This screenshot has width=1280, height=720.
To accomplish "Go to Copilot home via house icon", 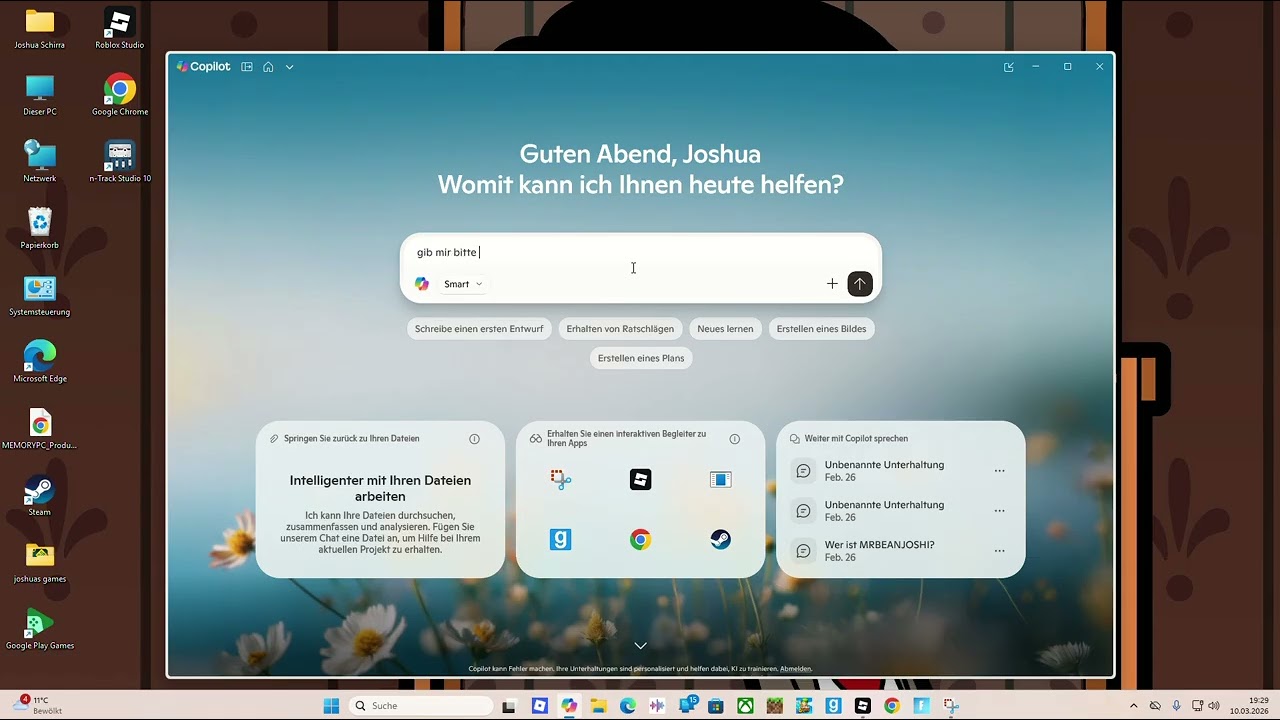I will pos(268,67).
